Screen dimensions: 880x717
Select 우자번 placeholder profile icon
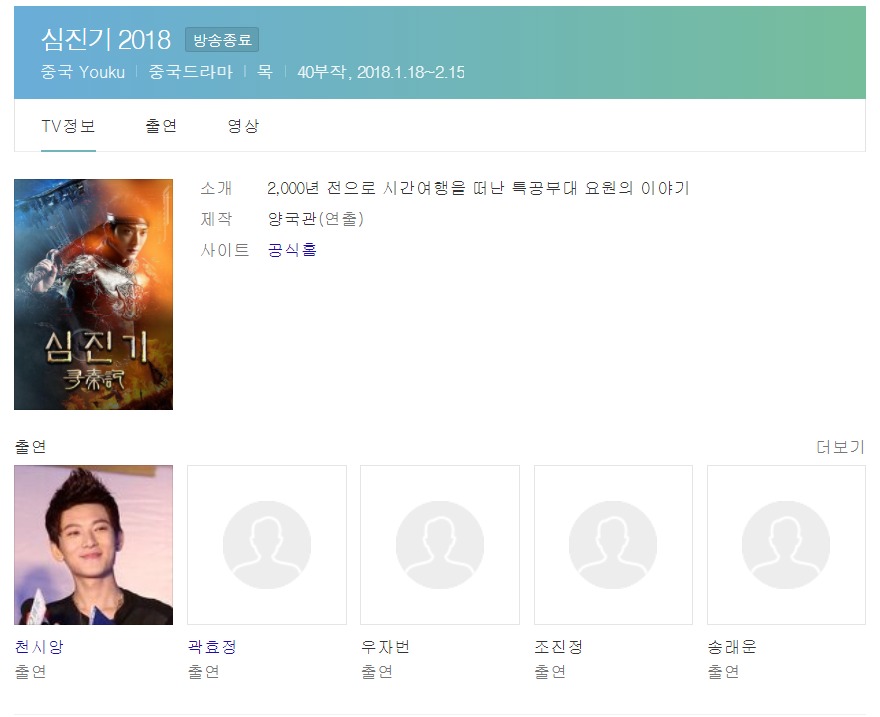point(439,545)
